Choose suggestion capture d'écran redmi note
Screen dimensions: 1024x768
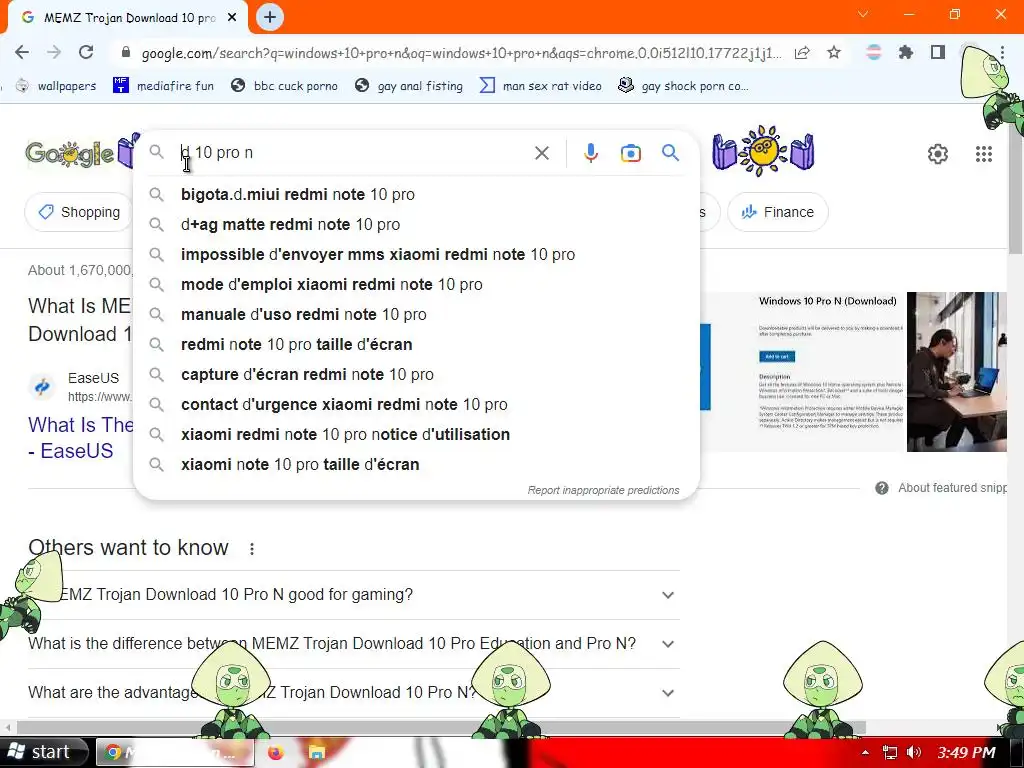point(416,375)
